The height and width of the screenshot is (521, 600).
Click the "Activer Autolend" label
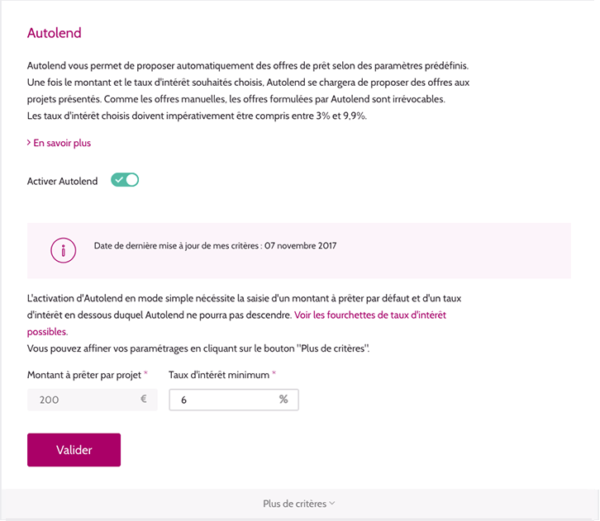tap(62, 180)
